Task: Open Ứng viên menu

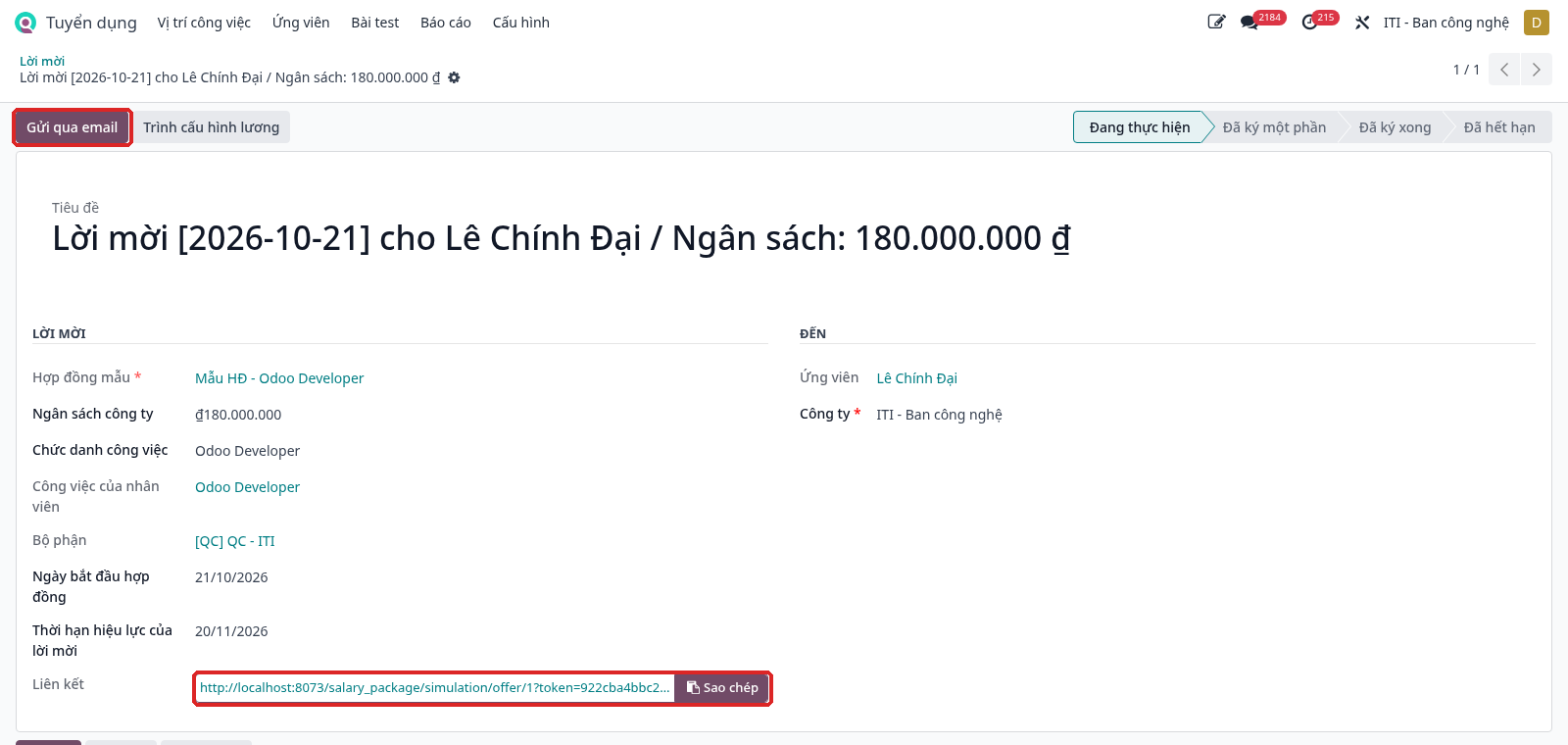Action: pyautogui.click(x=301, y=23)
